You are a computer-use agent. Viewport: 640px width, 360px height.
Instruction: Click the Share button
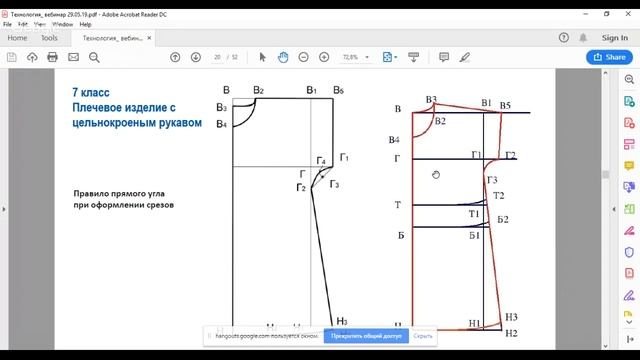click(x=609, y=57)
